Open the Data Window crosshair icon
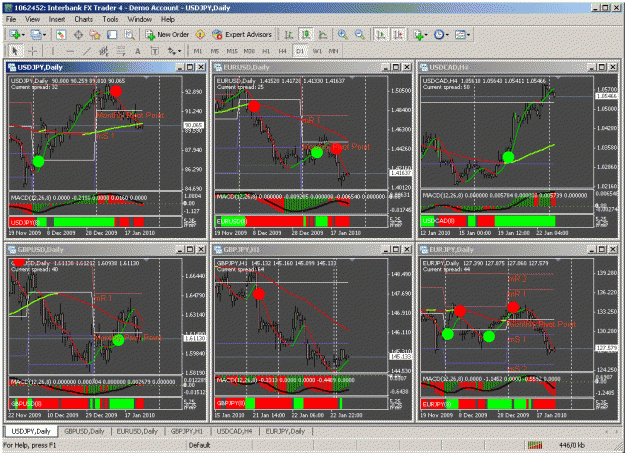Image resolution: width=625 pixels, height=453 pixels. [x=78, y=35]
